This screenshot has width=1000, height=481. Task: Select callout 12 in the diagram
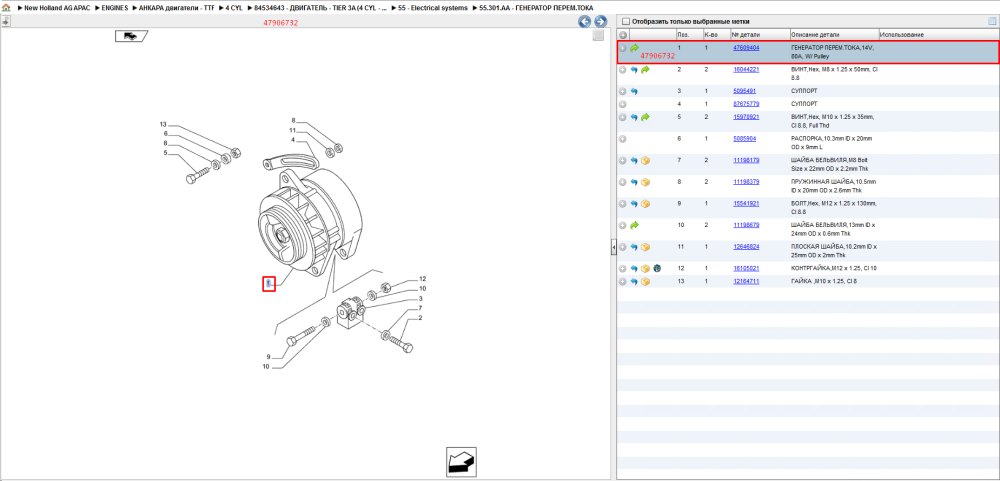point(422,279)
